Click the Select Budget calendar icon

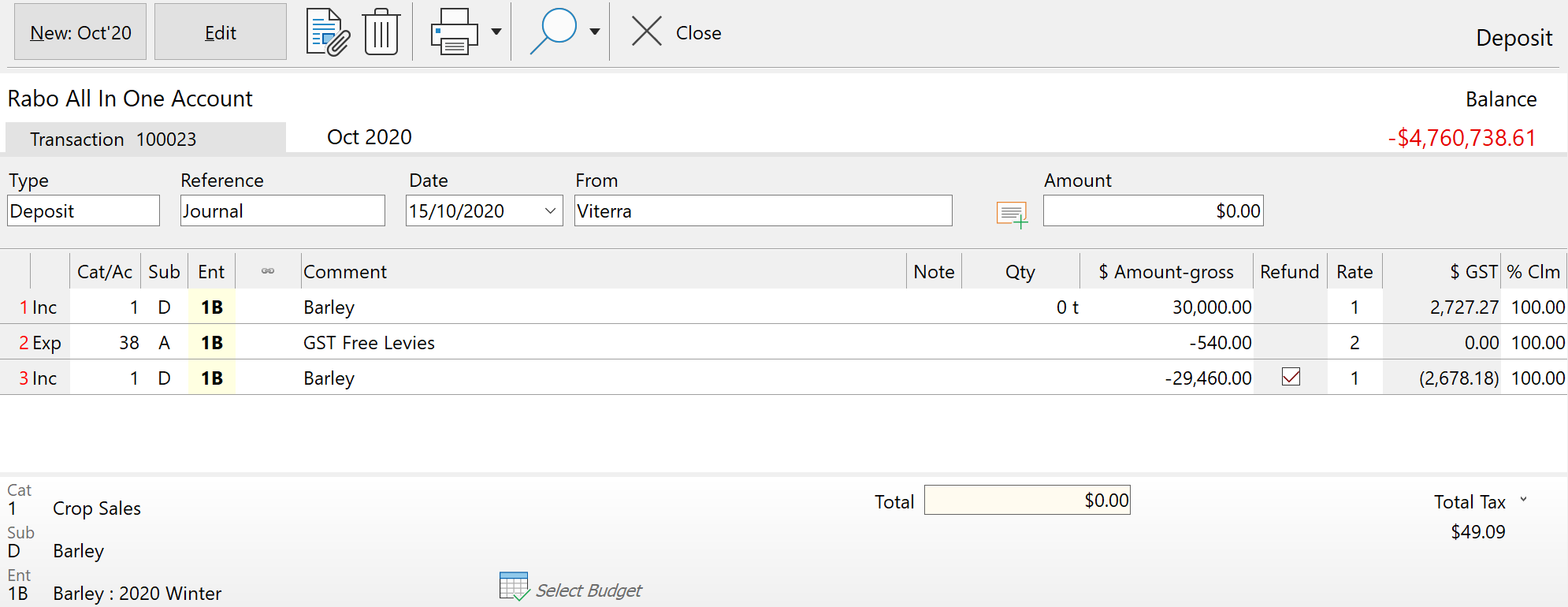515,587
